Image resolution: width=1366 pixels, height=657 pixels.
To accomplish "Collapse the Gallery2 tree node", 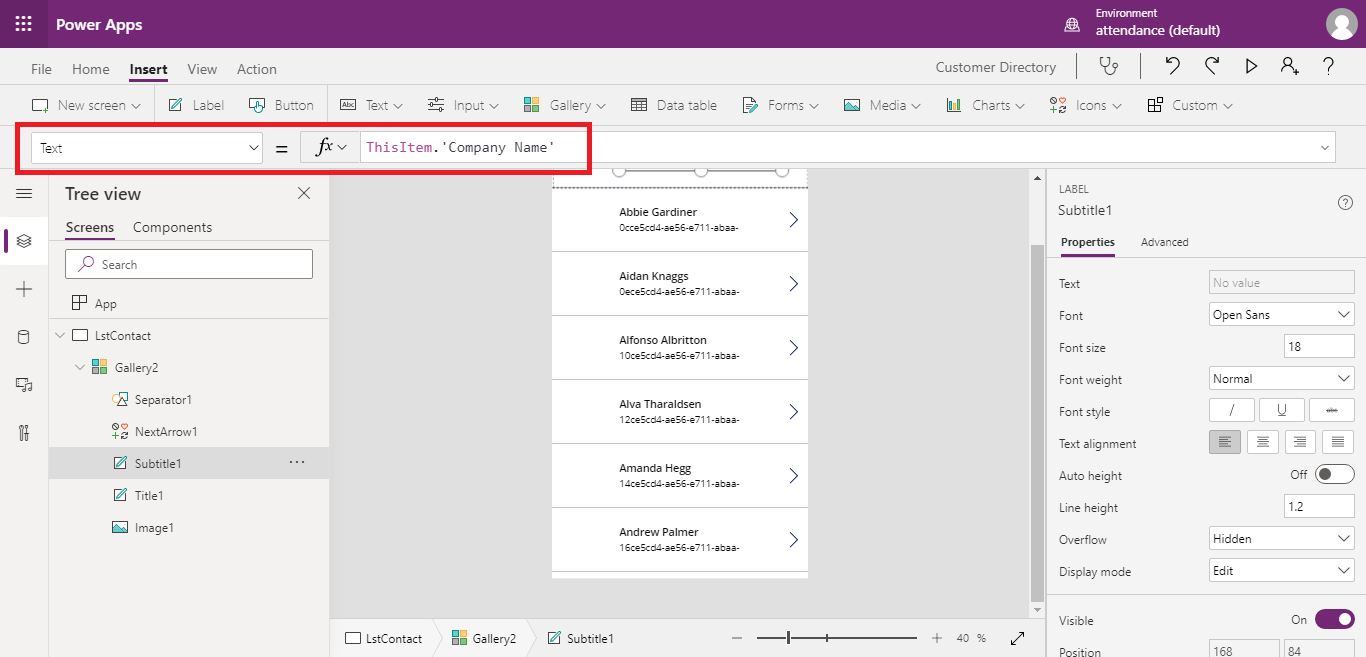I will tap(81, 367).
